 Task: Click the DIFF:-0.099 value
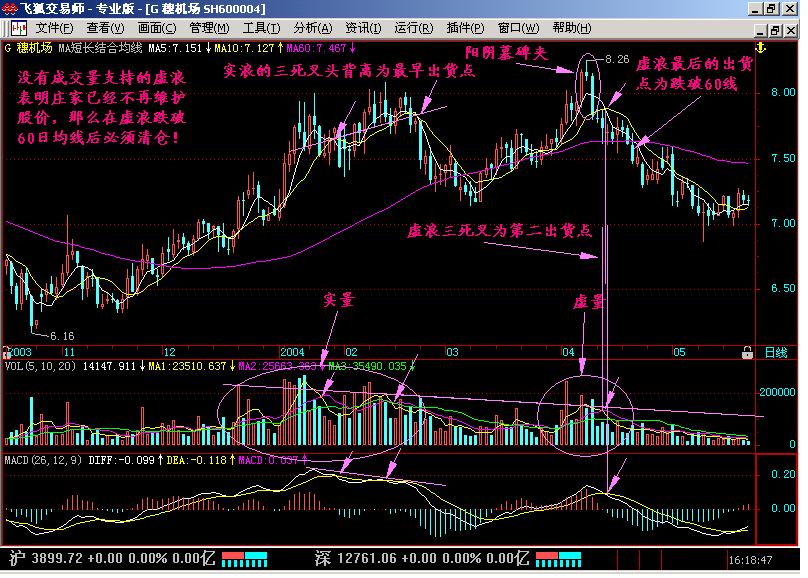122,460
